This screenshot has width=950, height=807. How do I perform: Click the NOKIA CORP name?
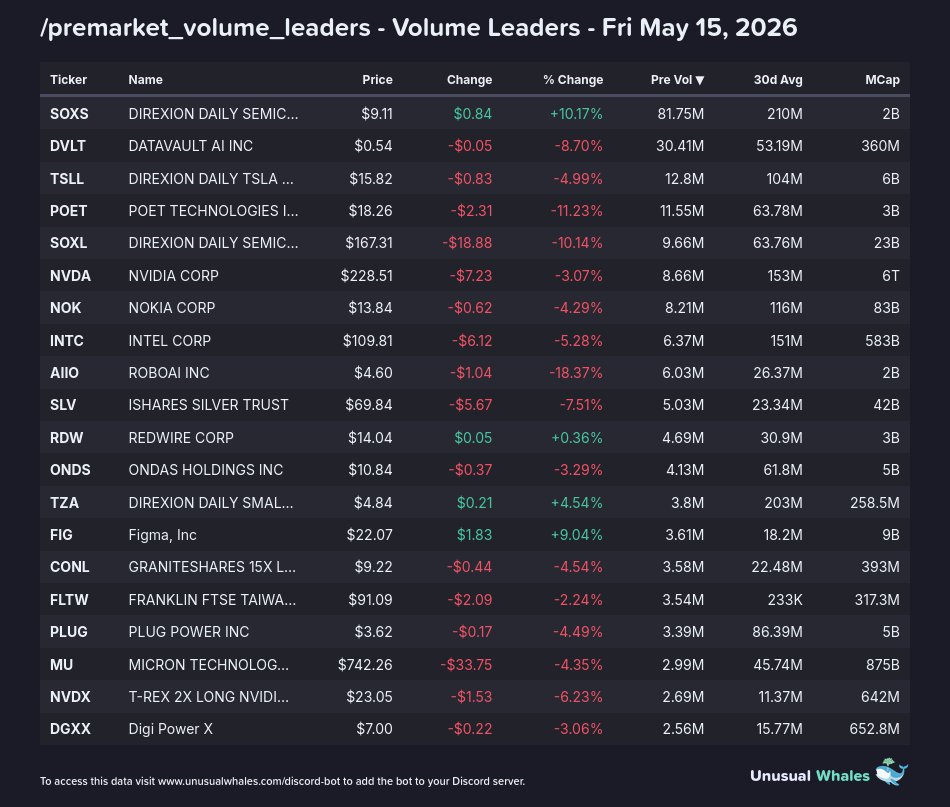click(171, 308)
